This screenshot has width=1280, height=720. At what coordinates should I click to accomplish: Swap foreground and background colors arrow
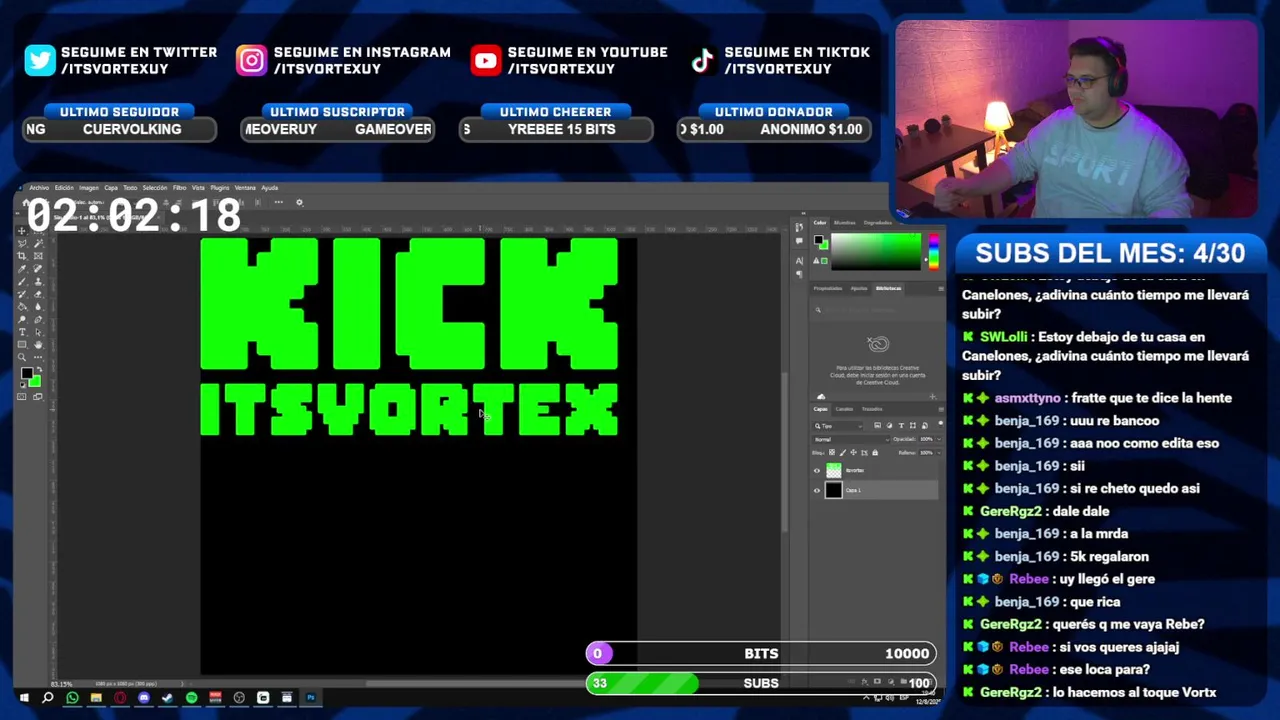[x=40, y=369]
